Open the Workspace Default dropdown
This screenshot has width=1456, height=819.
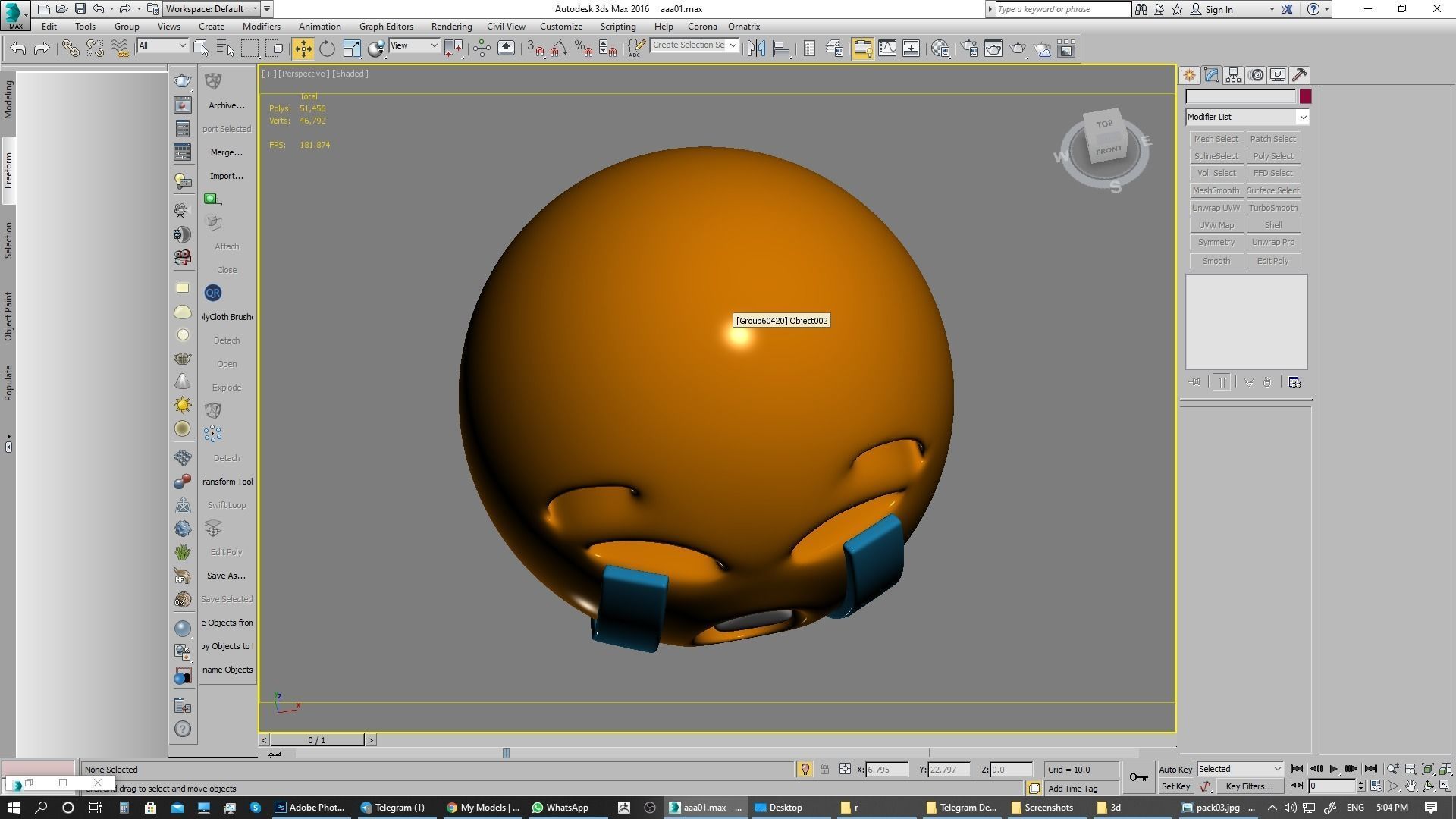point(212,9)
